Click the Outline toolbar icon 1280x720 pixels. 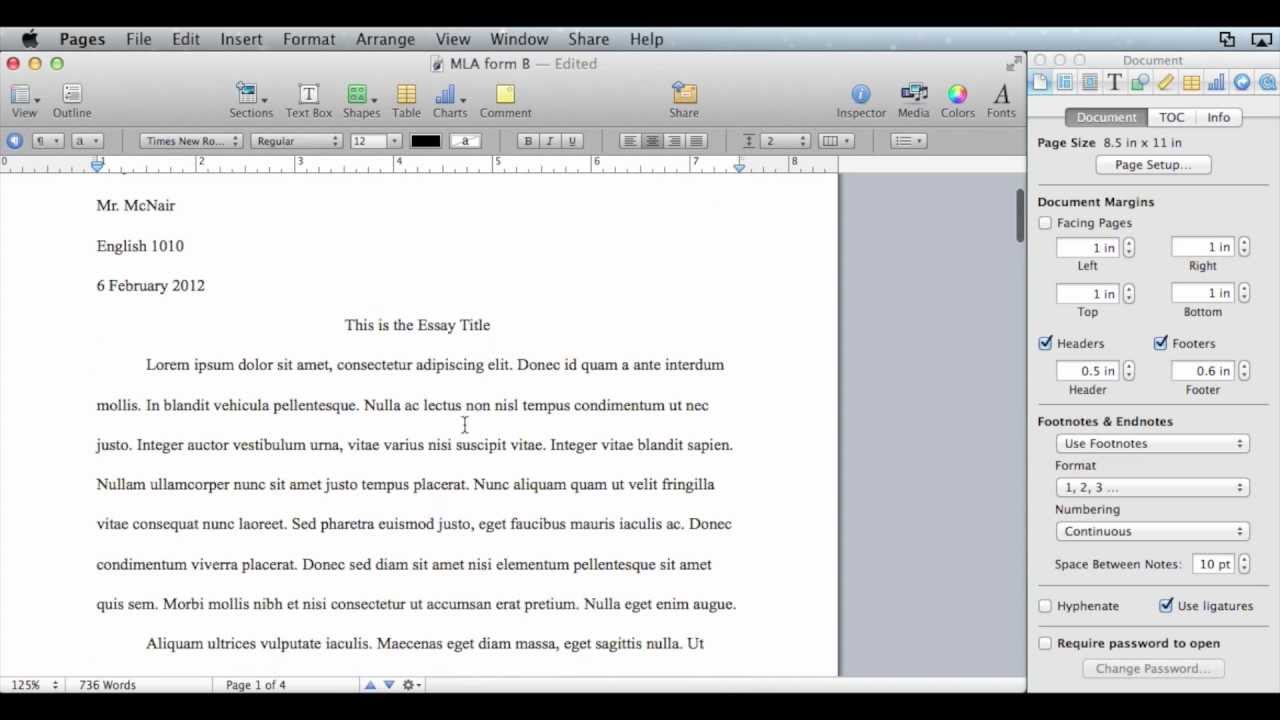pos(72,95)
